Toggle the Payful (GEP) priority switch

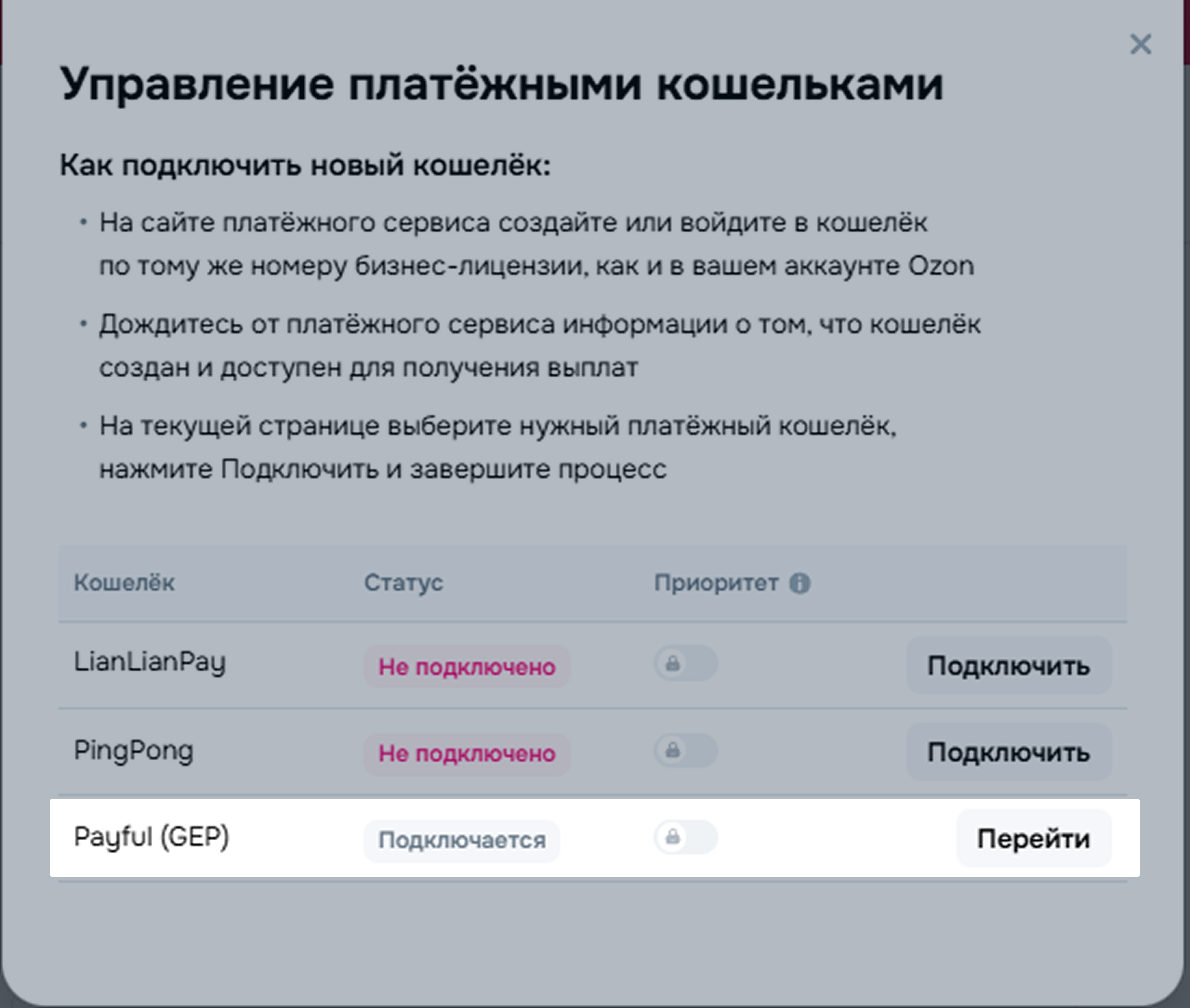click(685, 837)
